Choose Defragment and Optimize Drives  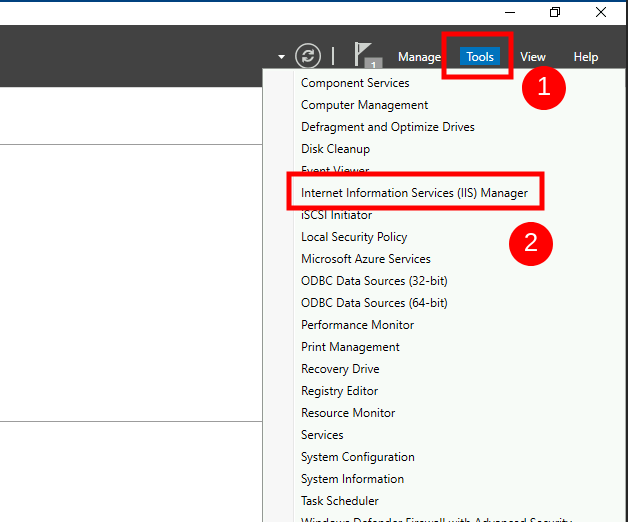tap(388, 127)
